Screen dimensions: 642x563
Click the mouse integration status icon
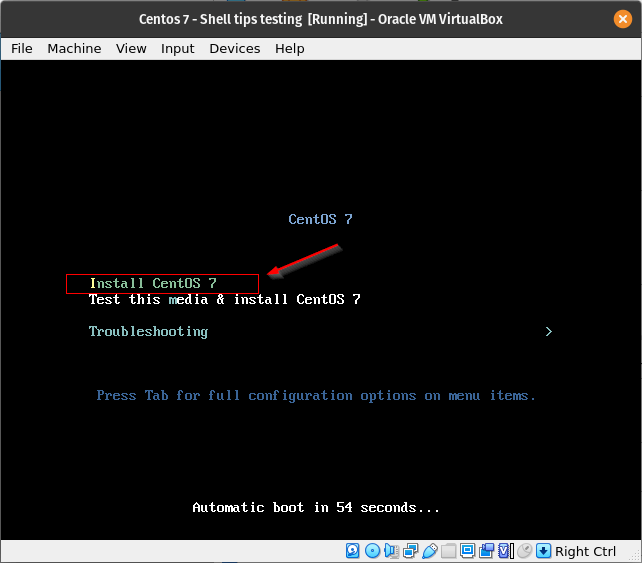point(524,551)
